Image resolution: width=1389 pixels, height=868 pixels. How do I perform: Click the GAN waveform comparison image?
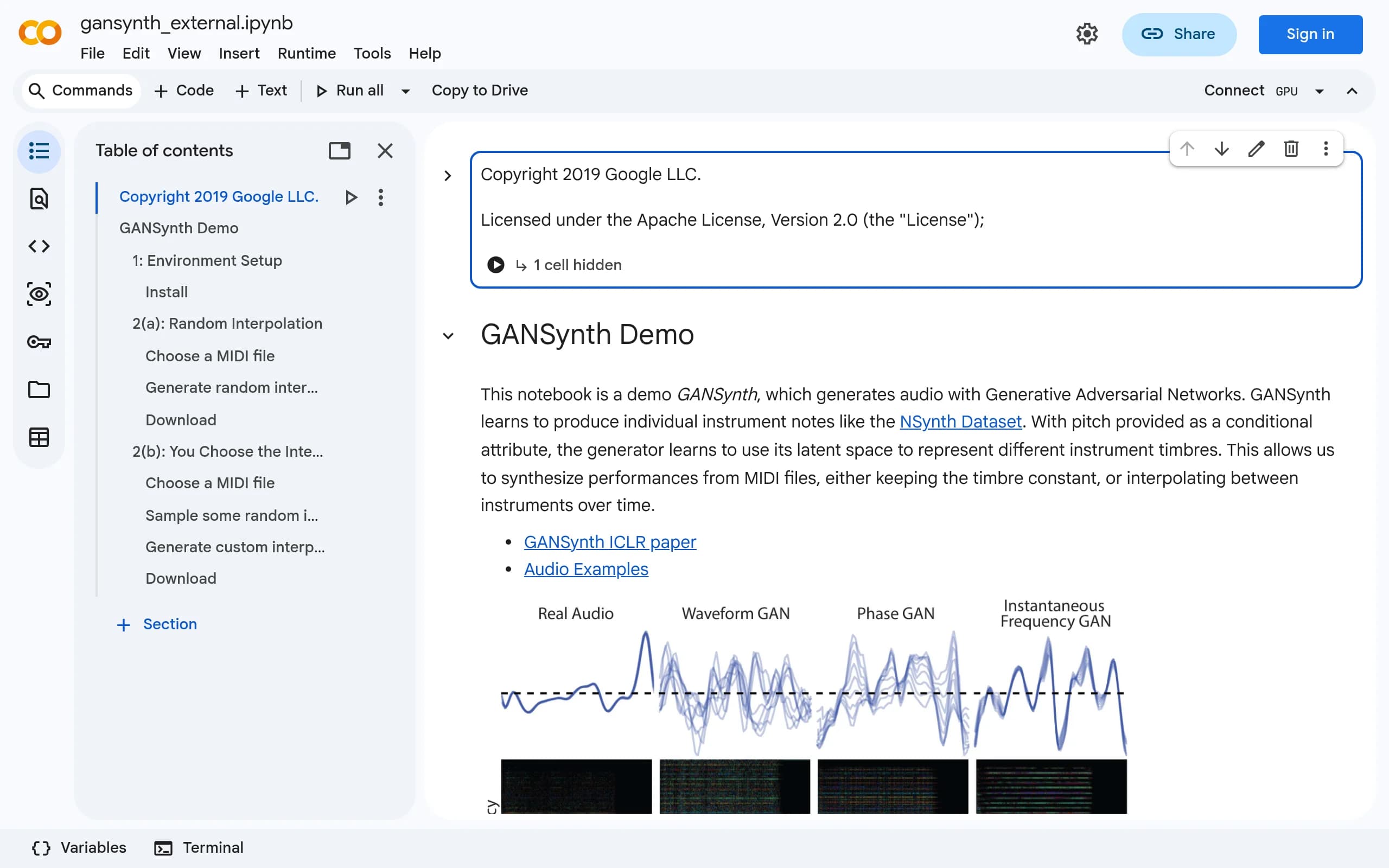coord(806,706)
